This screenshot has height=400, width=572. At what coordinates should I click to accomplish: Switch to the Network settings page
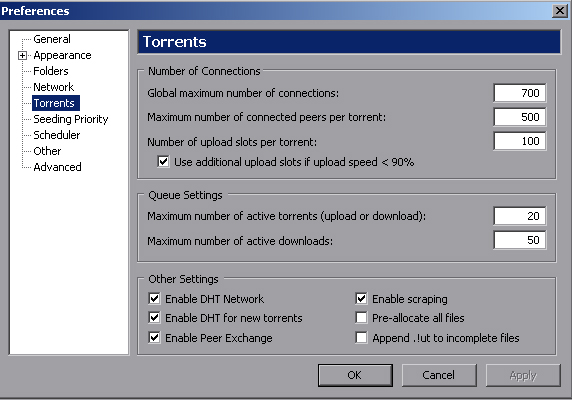pos(53,87)
